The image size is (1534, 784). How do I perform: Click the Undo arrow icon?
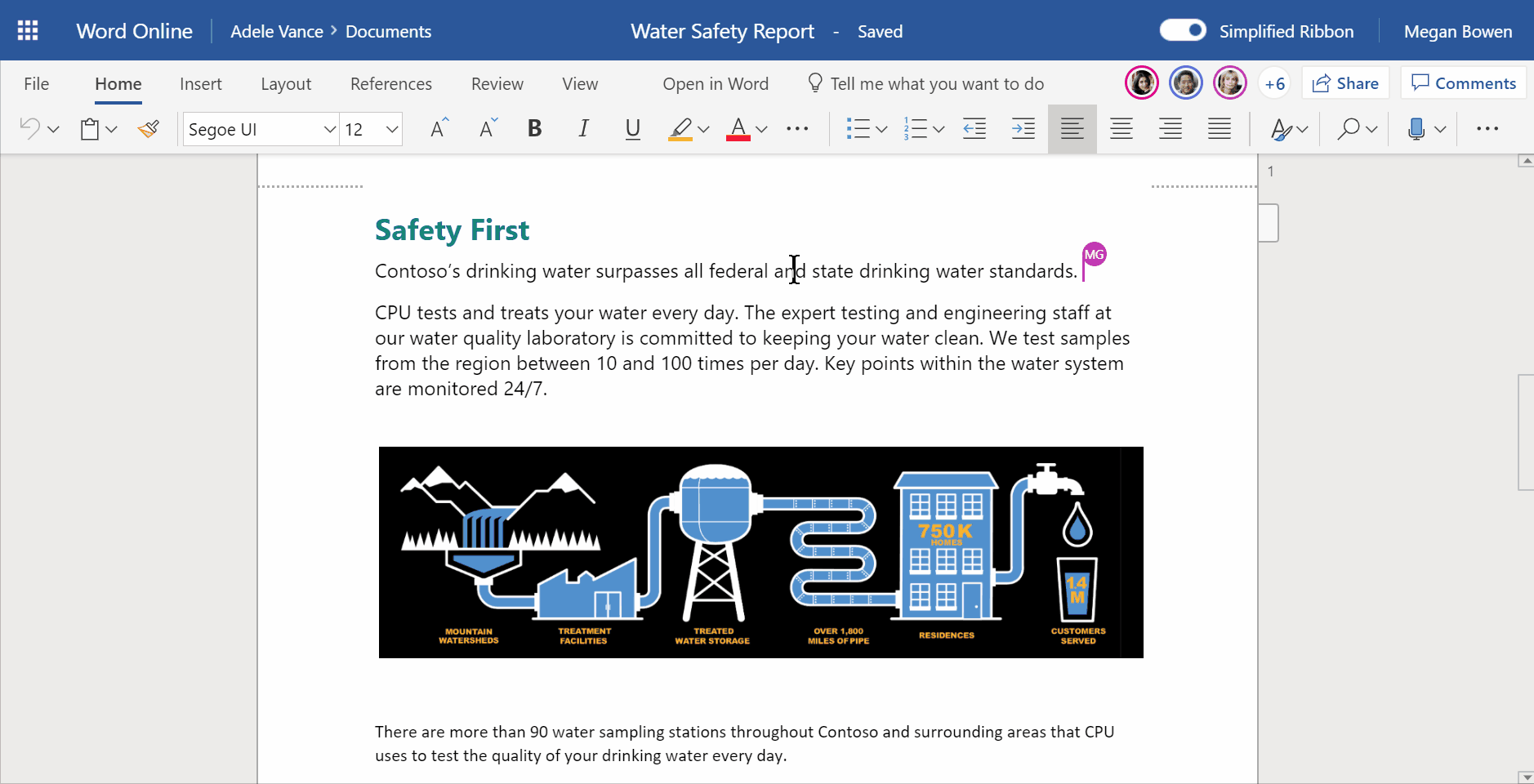pos(29,128)
